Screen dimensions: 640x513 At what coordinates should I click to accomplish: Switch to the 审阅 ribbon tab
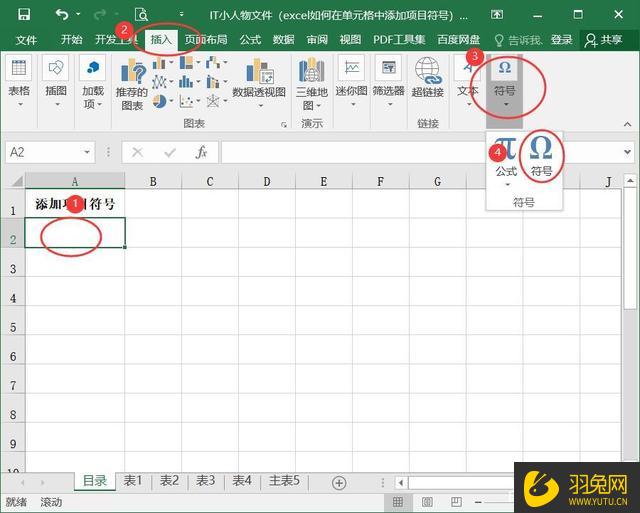click(x=317, y=40)
